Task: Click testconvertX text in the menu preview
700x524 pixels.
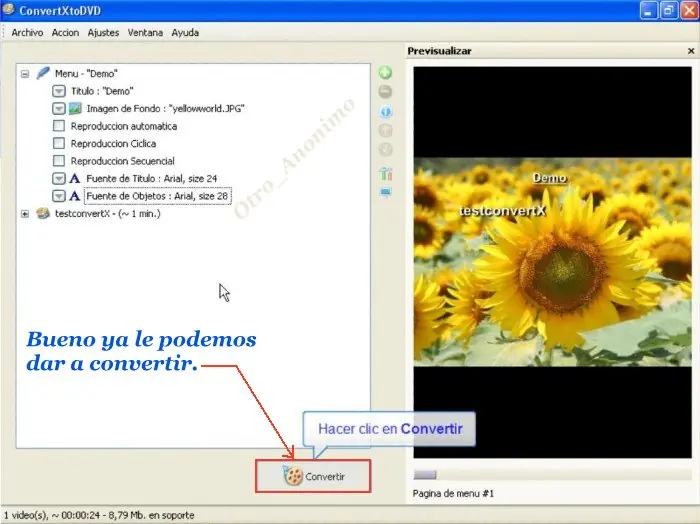Action: (x=502, y=211)
